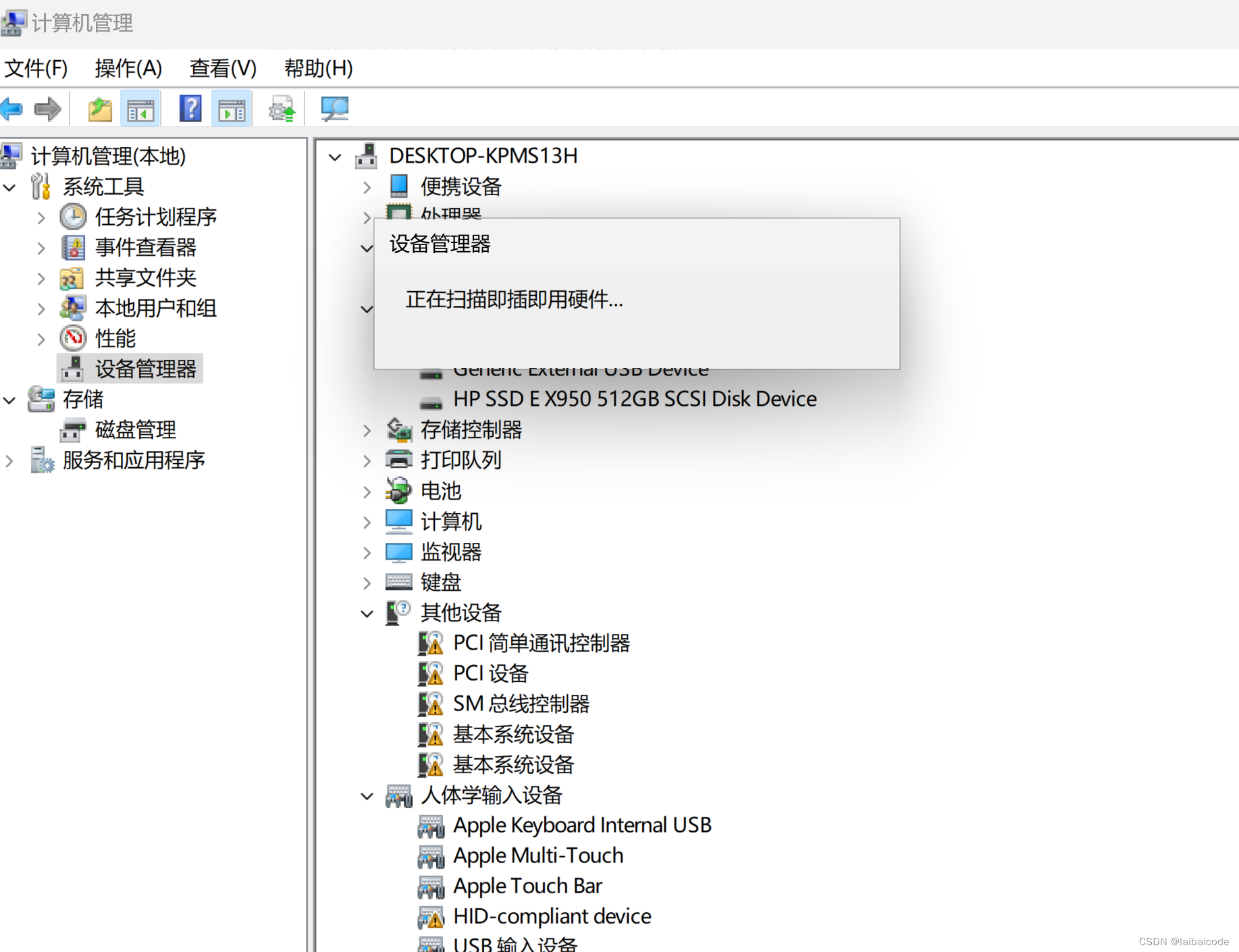Viewport: 1239px width, 952px height.
Task: Toggle the Show/Hide Action Pane icon
Action: coord(232,109)
